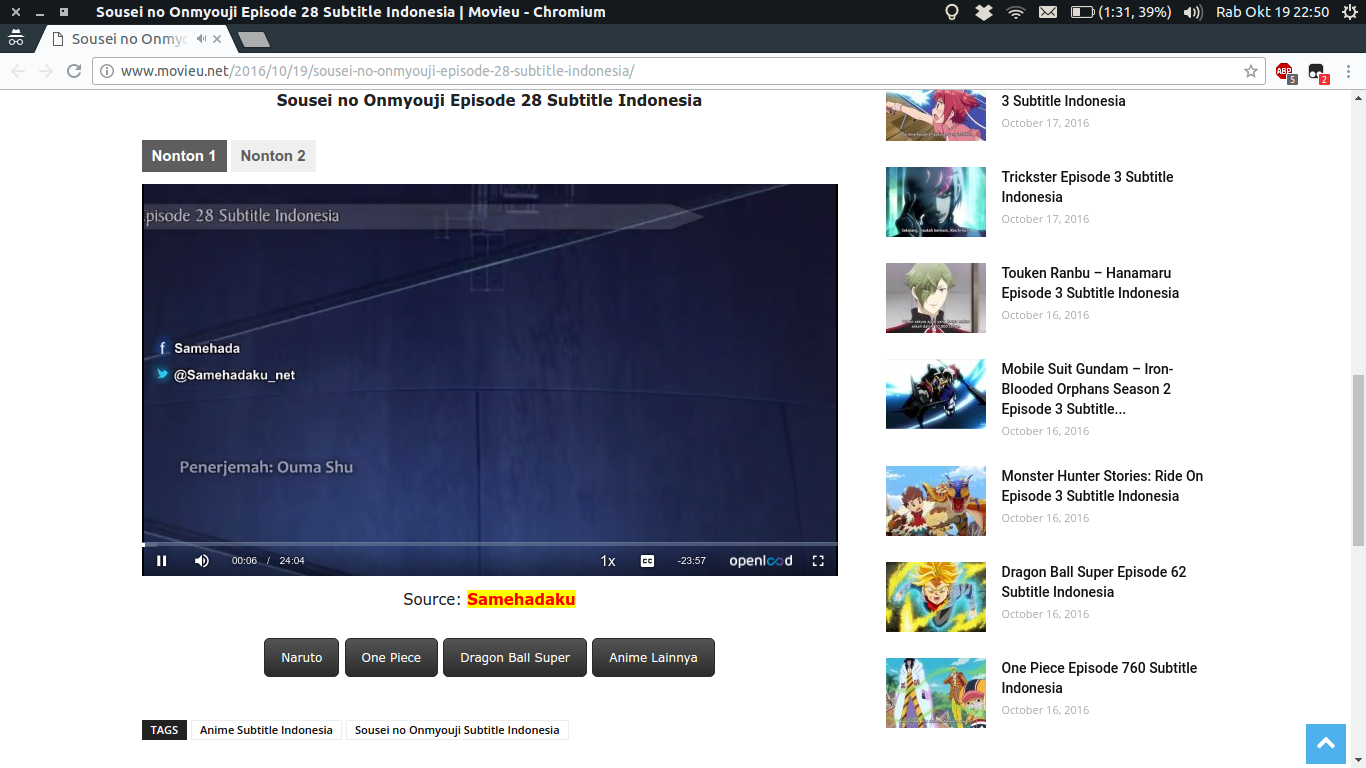1366x768 pixels.
Task: Open the mail envelope indicator
Action: coord(1048,12)
